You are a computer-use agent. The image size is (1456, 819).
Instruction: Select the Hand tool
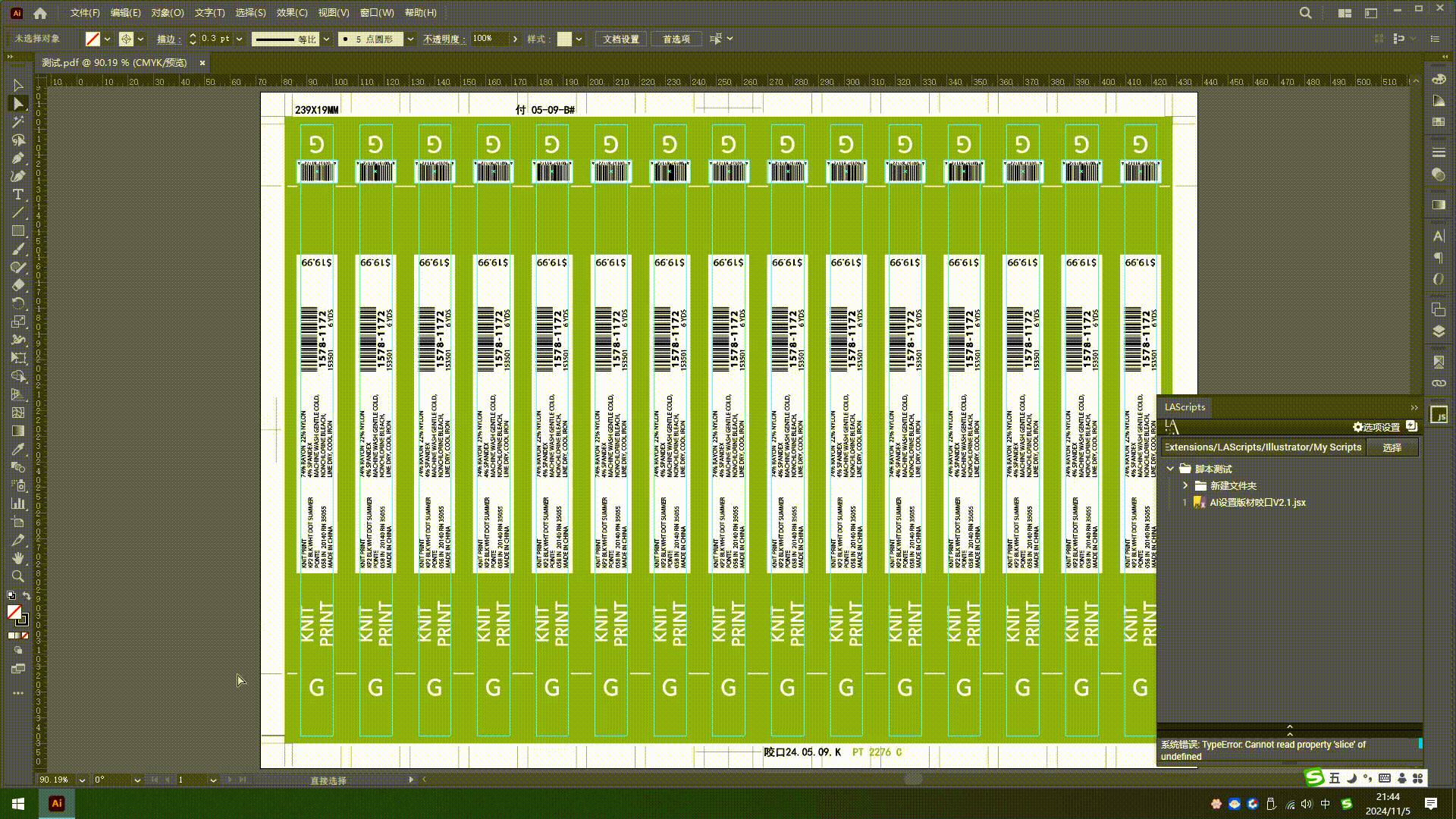point(18,558)
